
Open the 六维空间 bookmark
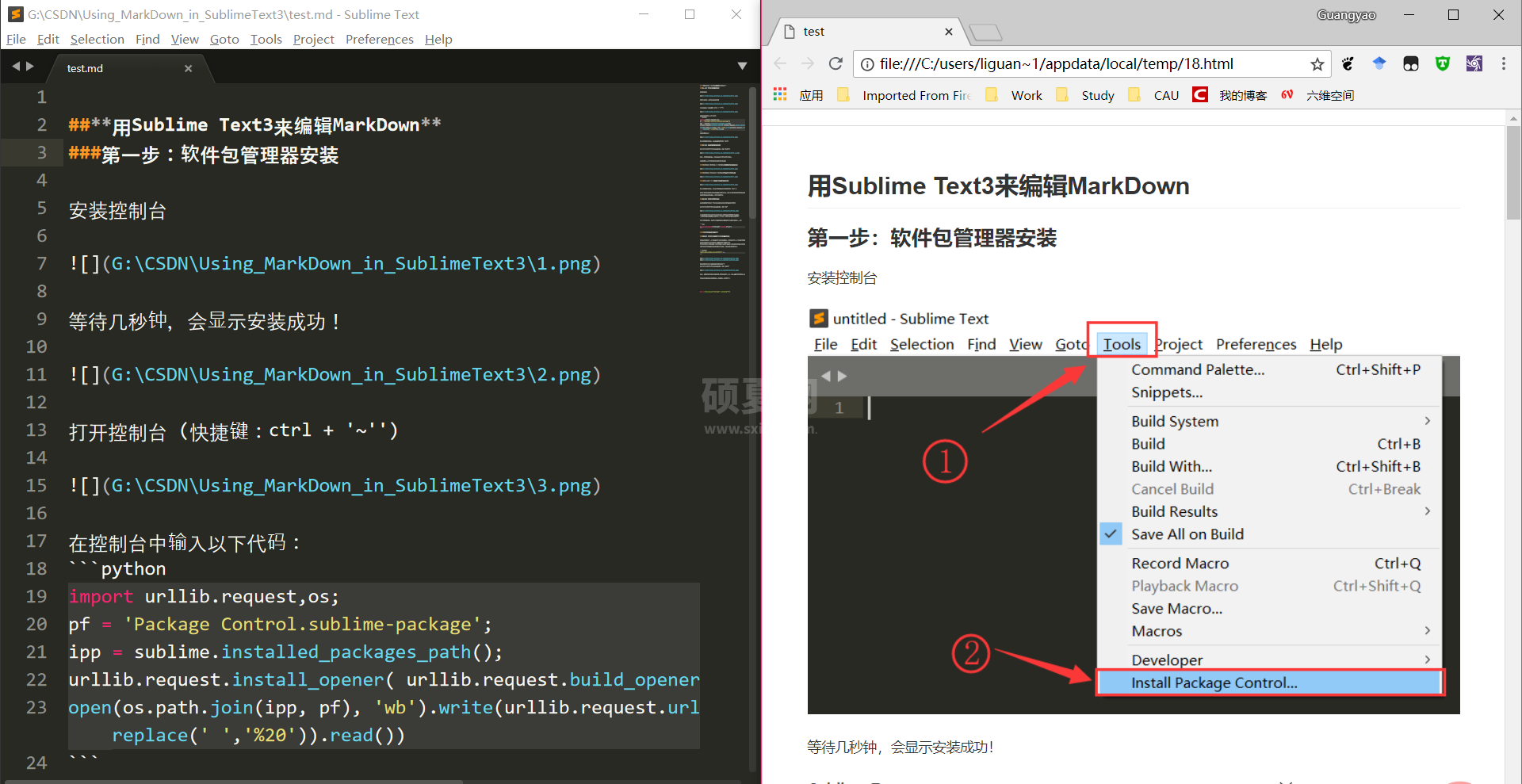[1317, 95]
